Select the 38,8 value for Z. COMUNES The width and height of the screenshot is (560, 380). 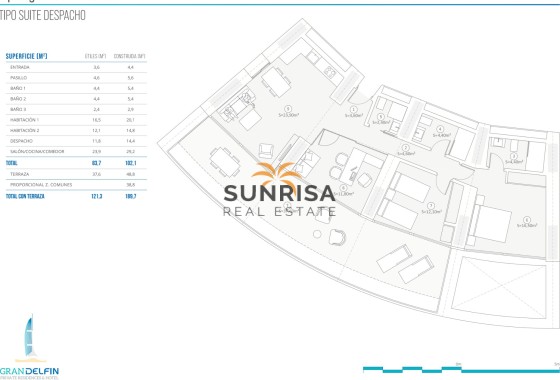tap(131, 185)
